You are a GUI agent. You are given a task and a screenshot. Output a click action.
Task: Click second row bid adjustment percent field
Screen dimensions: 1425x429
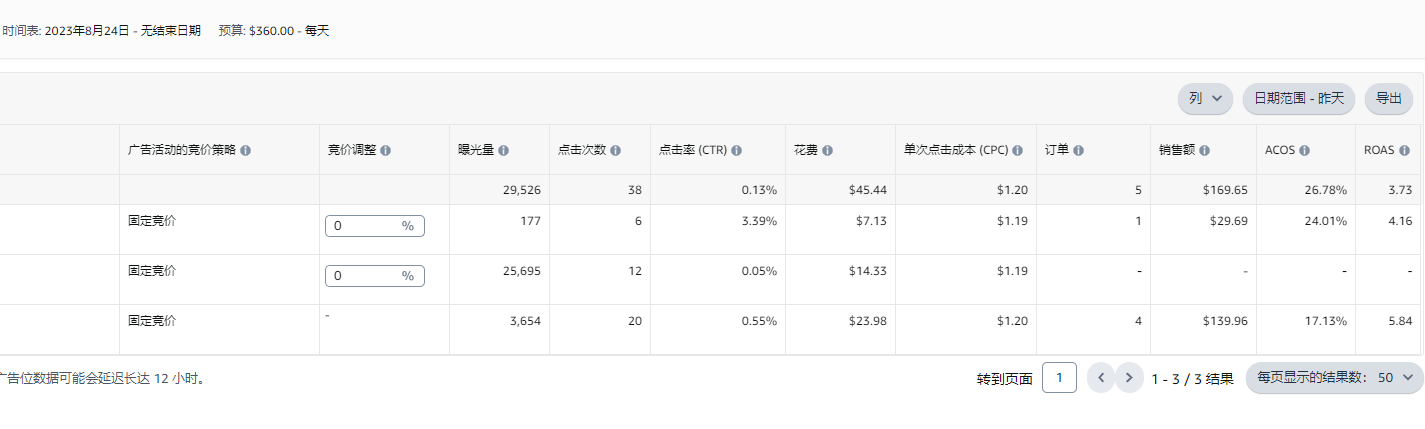(x=375, y=276)
